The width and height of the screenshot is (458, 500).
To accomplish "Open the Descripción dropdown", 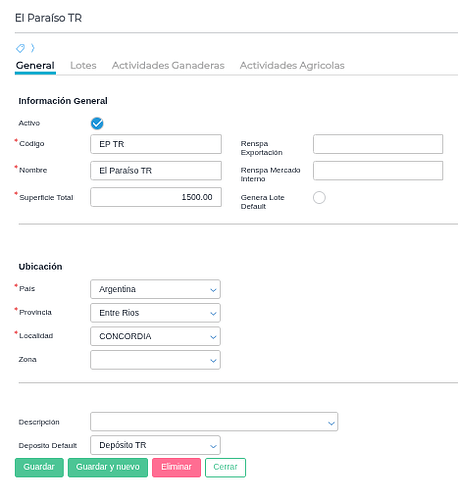I will pyautogui.click(x=214, y=422).
